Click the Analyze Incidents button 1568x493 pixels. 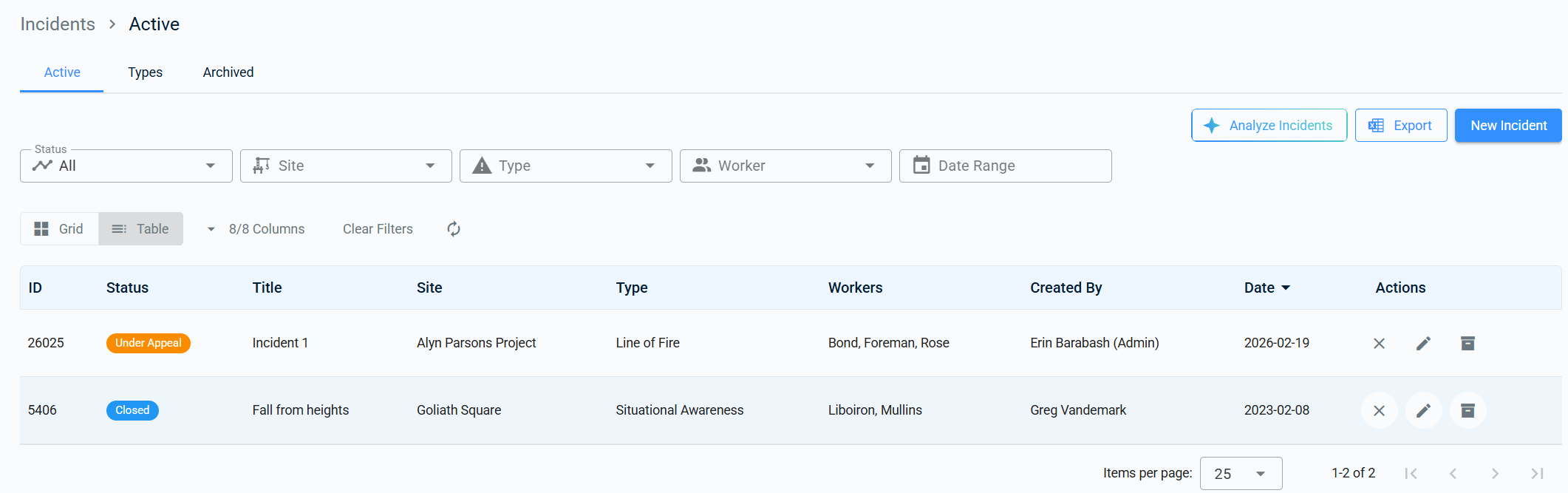point(1269,126)
